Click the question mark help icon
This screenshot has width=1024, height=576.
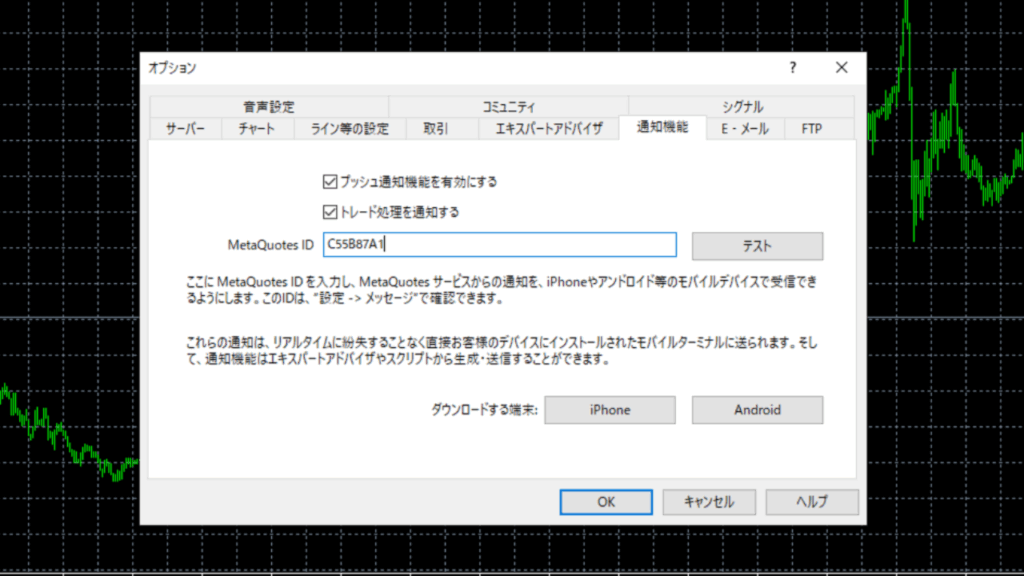[x=793, y=68]
